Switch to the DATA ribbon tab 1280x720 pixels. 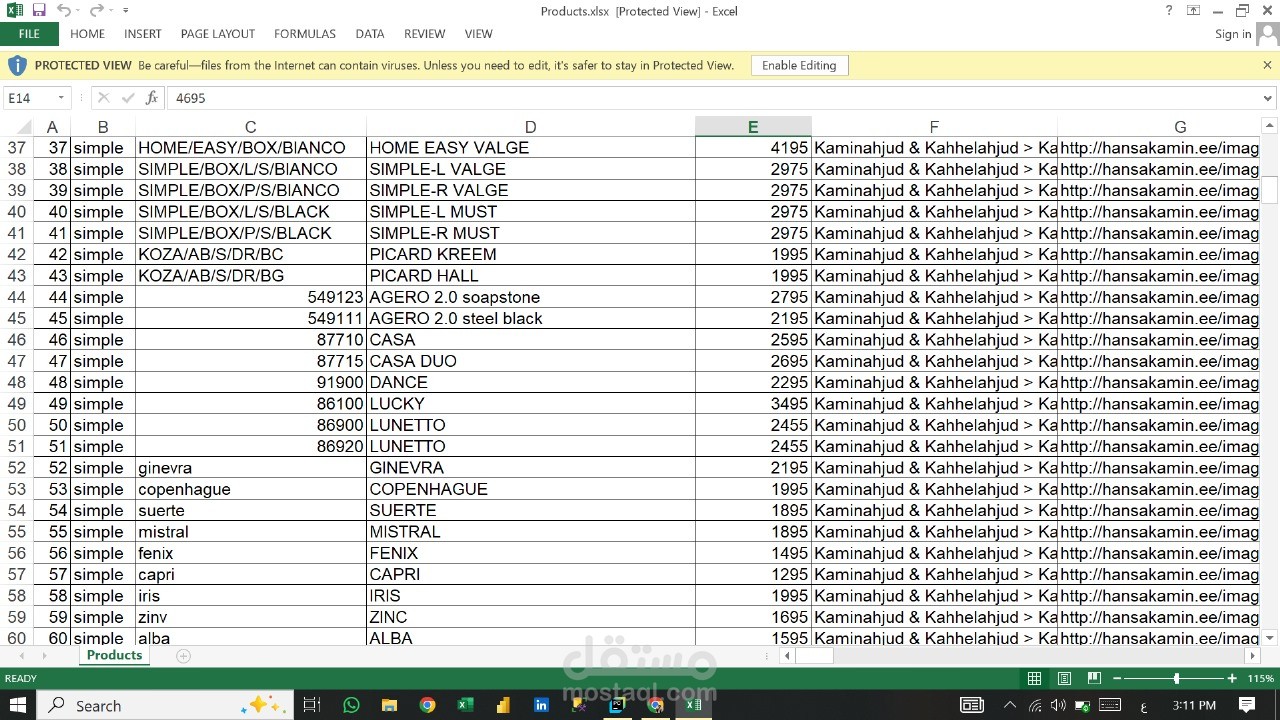tap(370, 34)
